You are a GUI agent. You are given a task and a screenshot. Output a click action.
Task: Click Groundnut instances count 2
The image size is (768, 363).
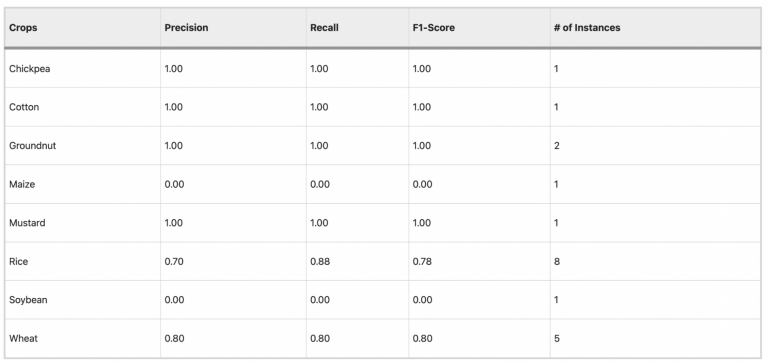[x=557, y=146]
